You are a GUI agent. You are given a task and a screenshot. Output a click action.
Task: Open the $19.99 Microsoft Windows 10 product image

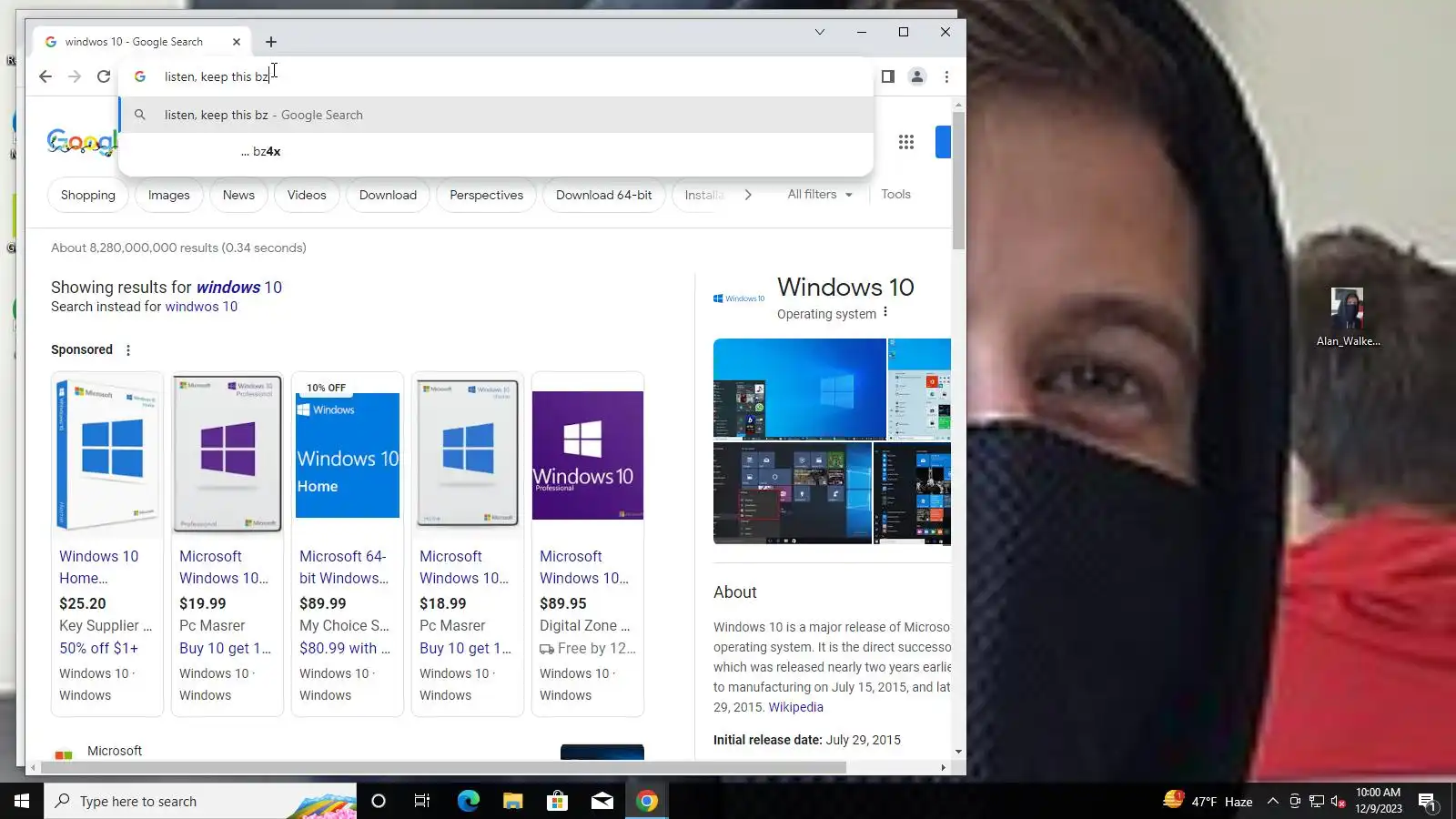pos(227,454)
